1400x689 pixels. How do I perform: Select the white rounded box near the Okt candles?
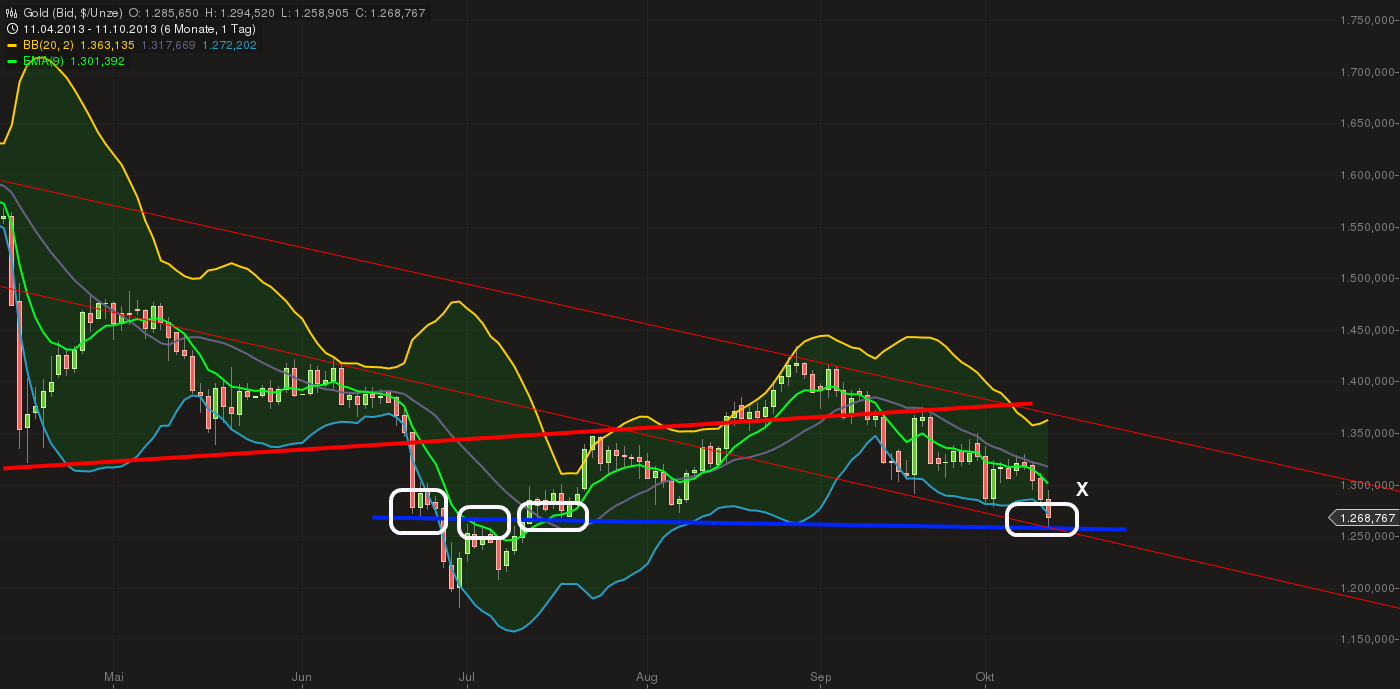pos(1042,519)
